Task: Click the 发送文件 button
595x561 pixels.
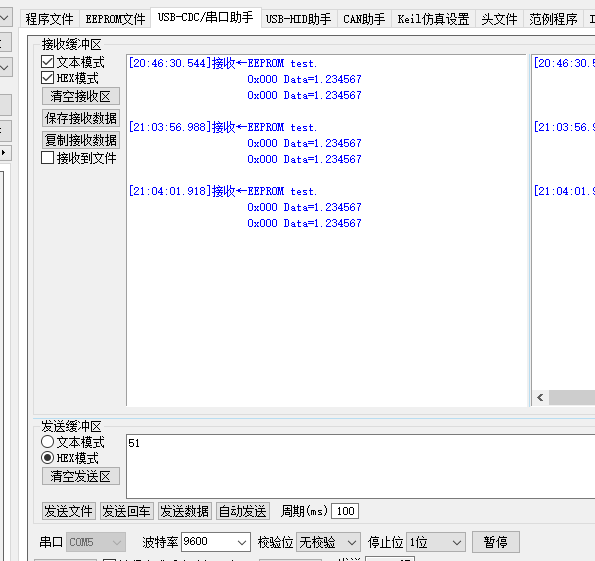Action: pyautogui.click(x=69, y=511)
